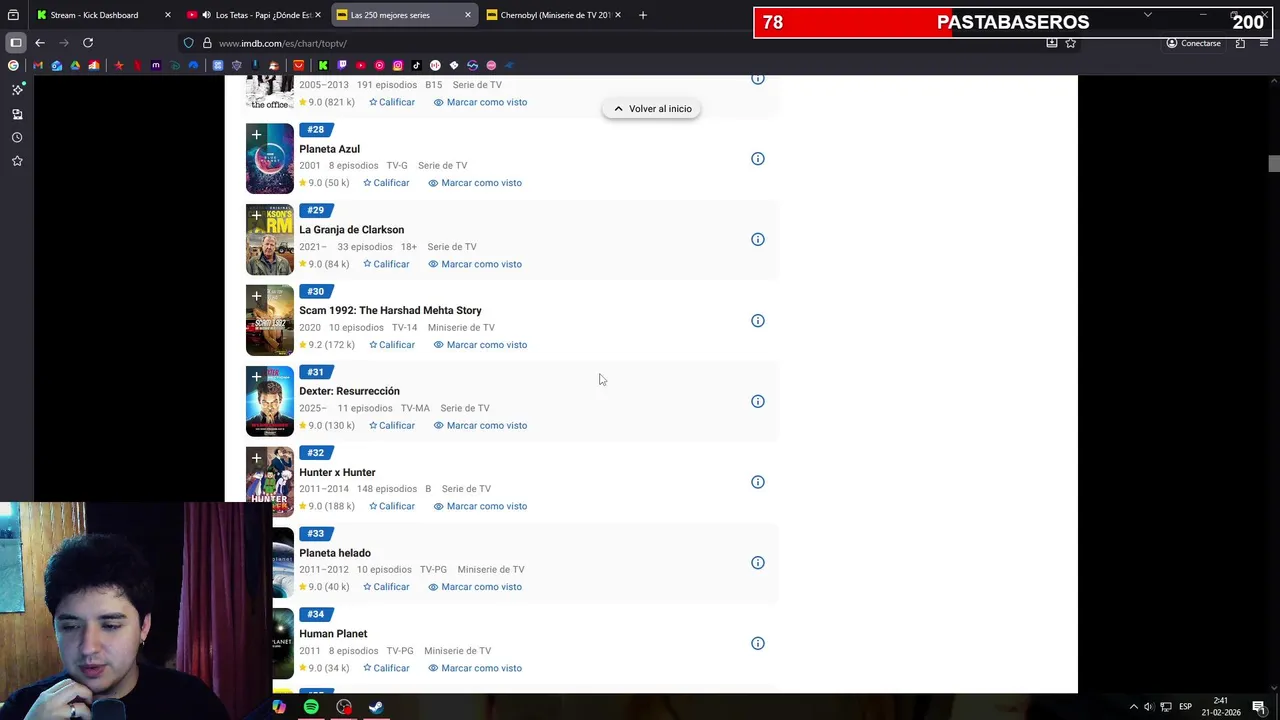Go back to previous page
This screenshot has width=1280, height=720.
(x=40, y=43)
